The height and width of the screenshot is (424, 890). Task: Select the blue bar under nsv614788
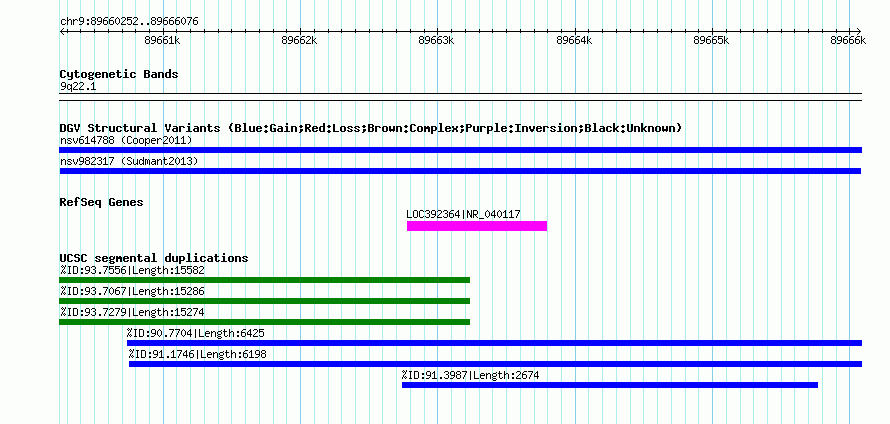click(x=460, y=150)
